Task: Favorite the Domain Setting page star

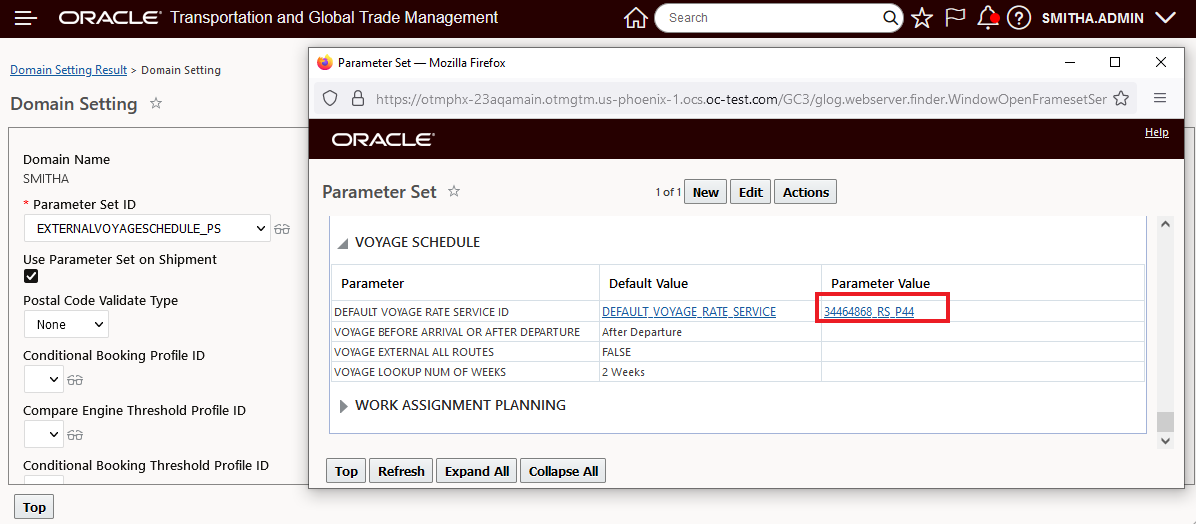Action: click(x=156, y=103)
